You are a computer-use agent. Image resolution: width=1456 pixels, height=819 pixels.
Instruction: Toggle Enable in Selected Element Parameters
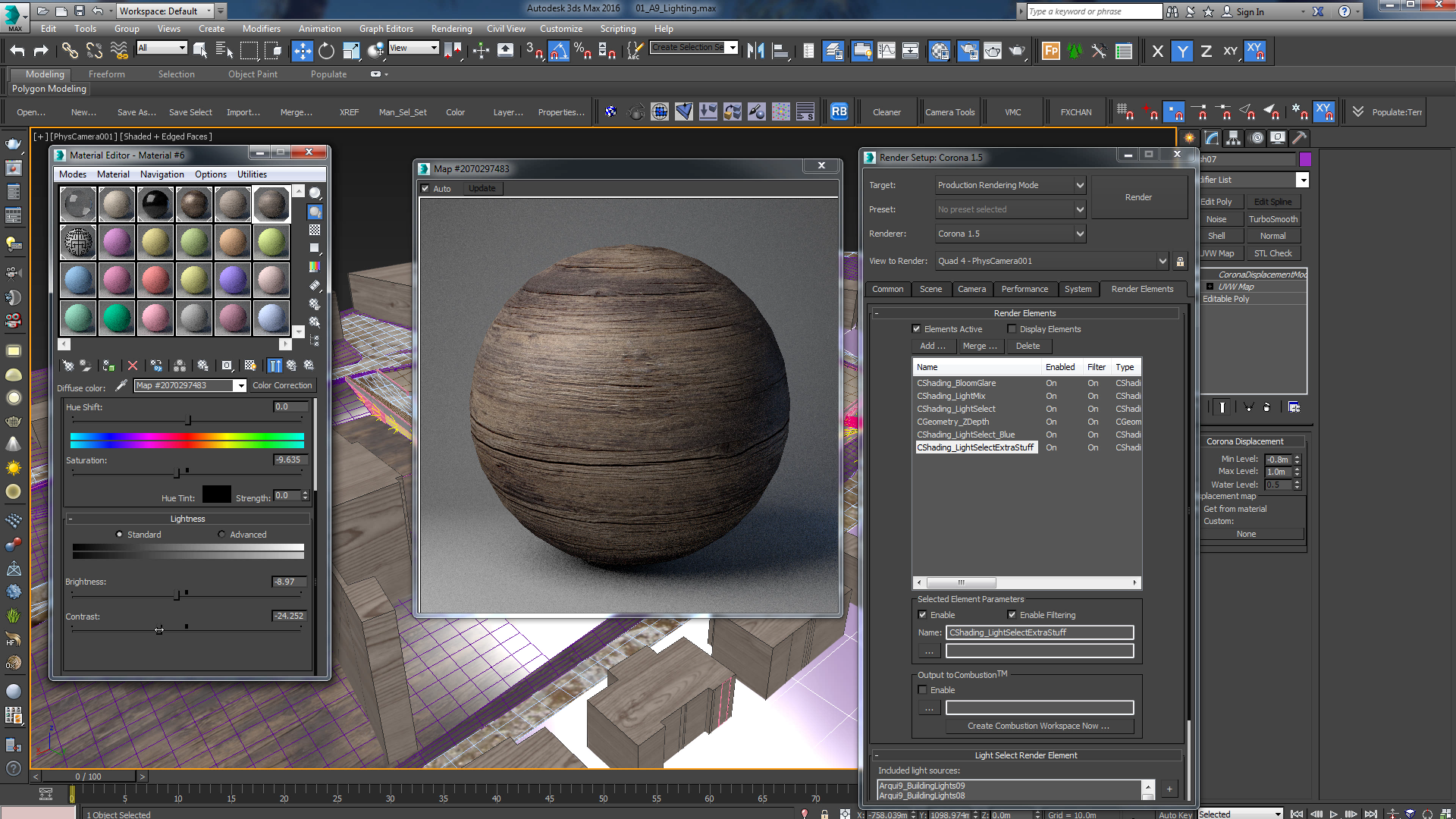[x=922, y=615]
